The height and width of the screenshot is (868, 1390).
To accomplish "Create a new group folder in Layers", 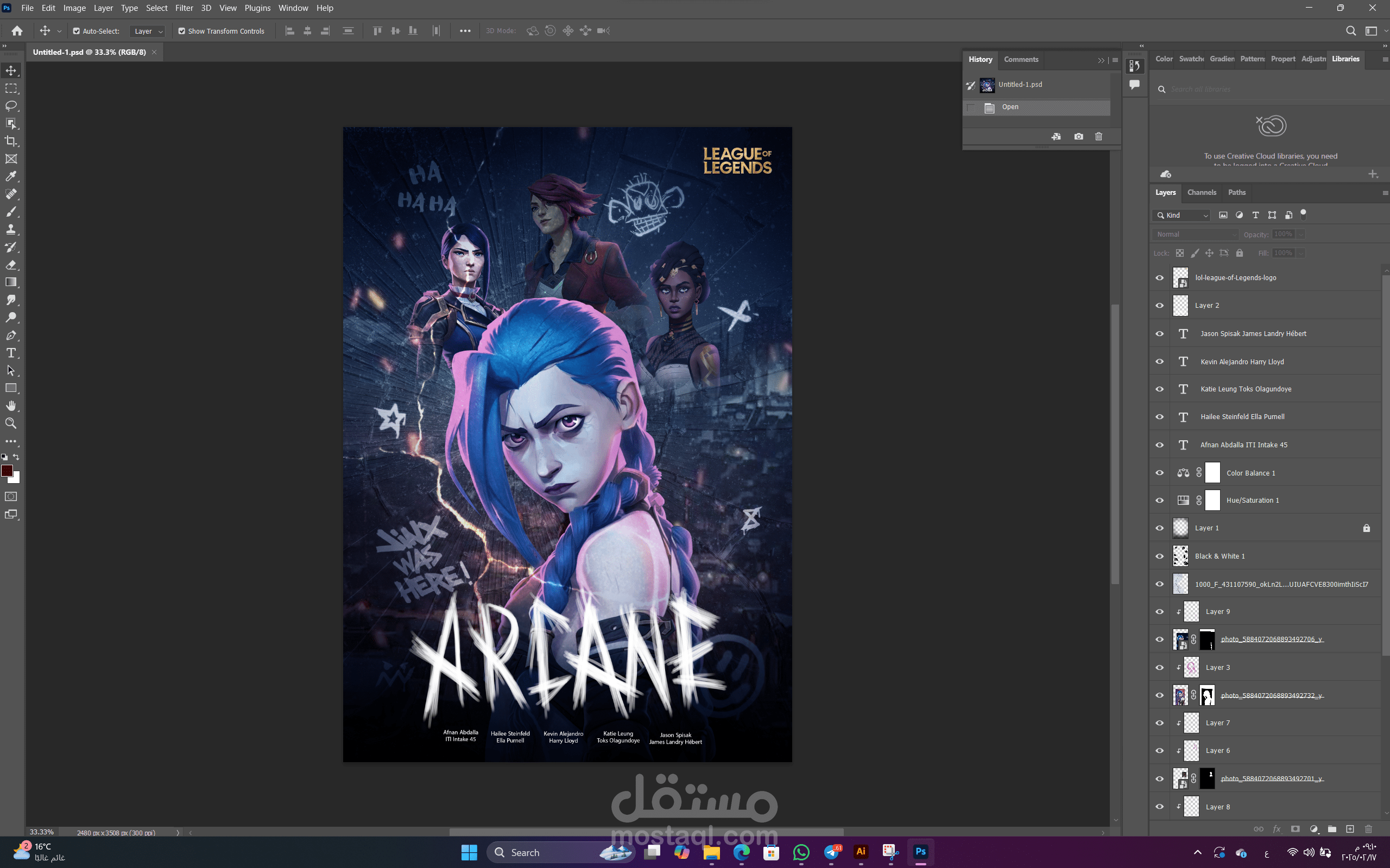I will [x=1332, y=829].
